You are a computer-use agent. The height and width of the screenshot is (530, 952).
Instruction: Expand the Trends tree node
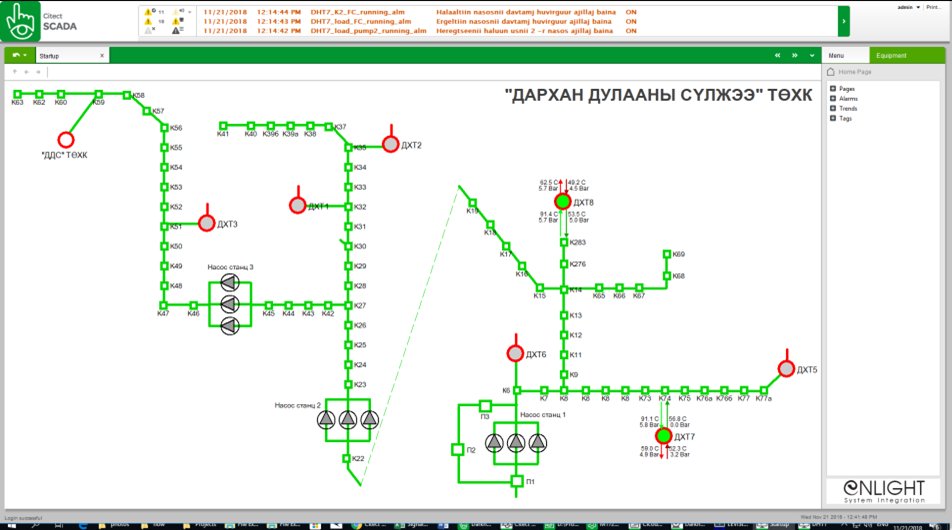coord(833,108)
